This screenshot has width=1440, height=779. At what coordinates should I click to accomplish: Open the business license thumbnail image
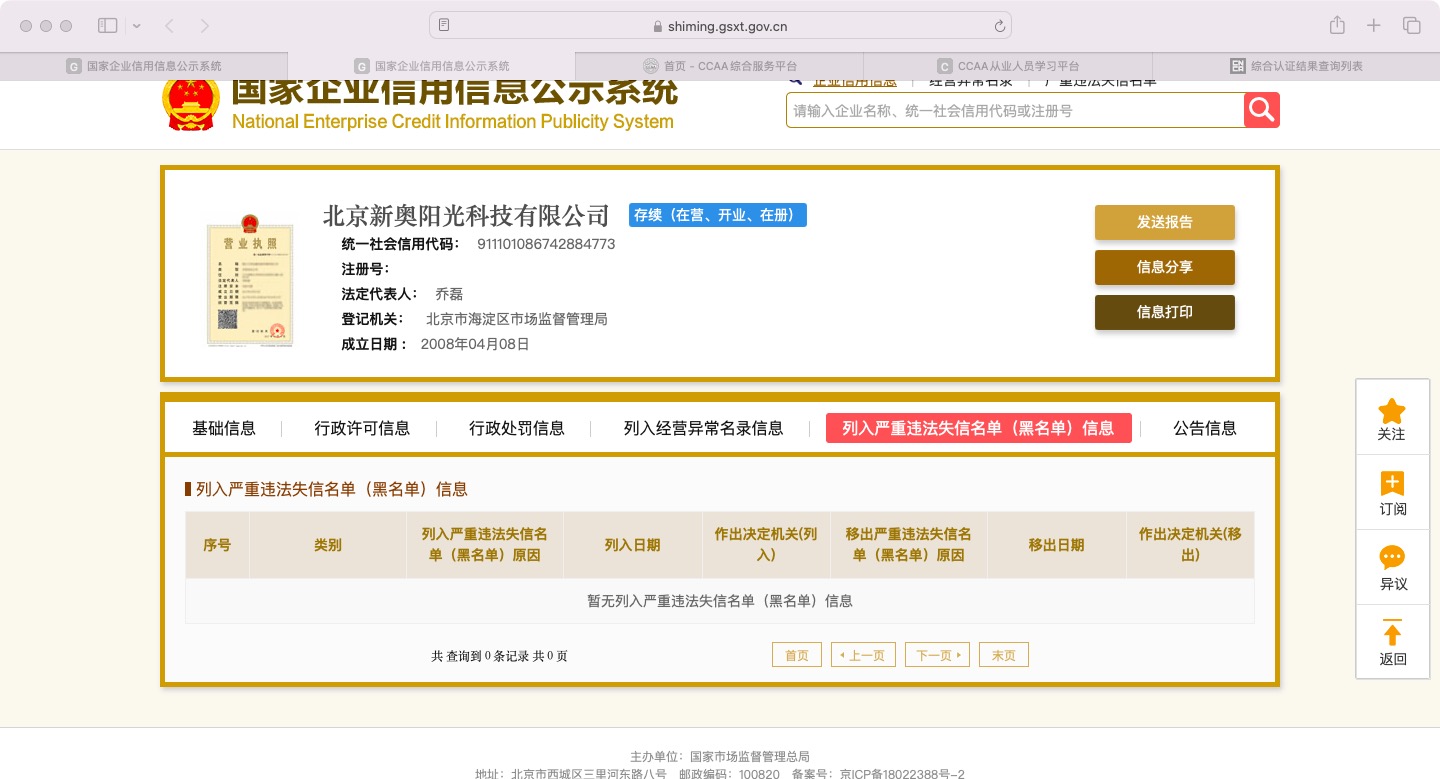tap(250, 280)
